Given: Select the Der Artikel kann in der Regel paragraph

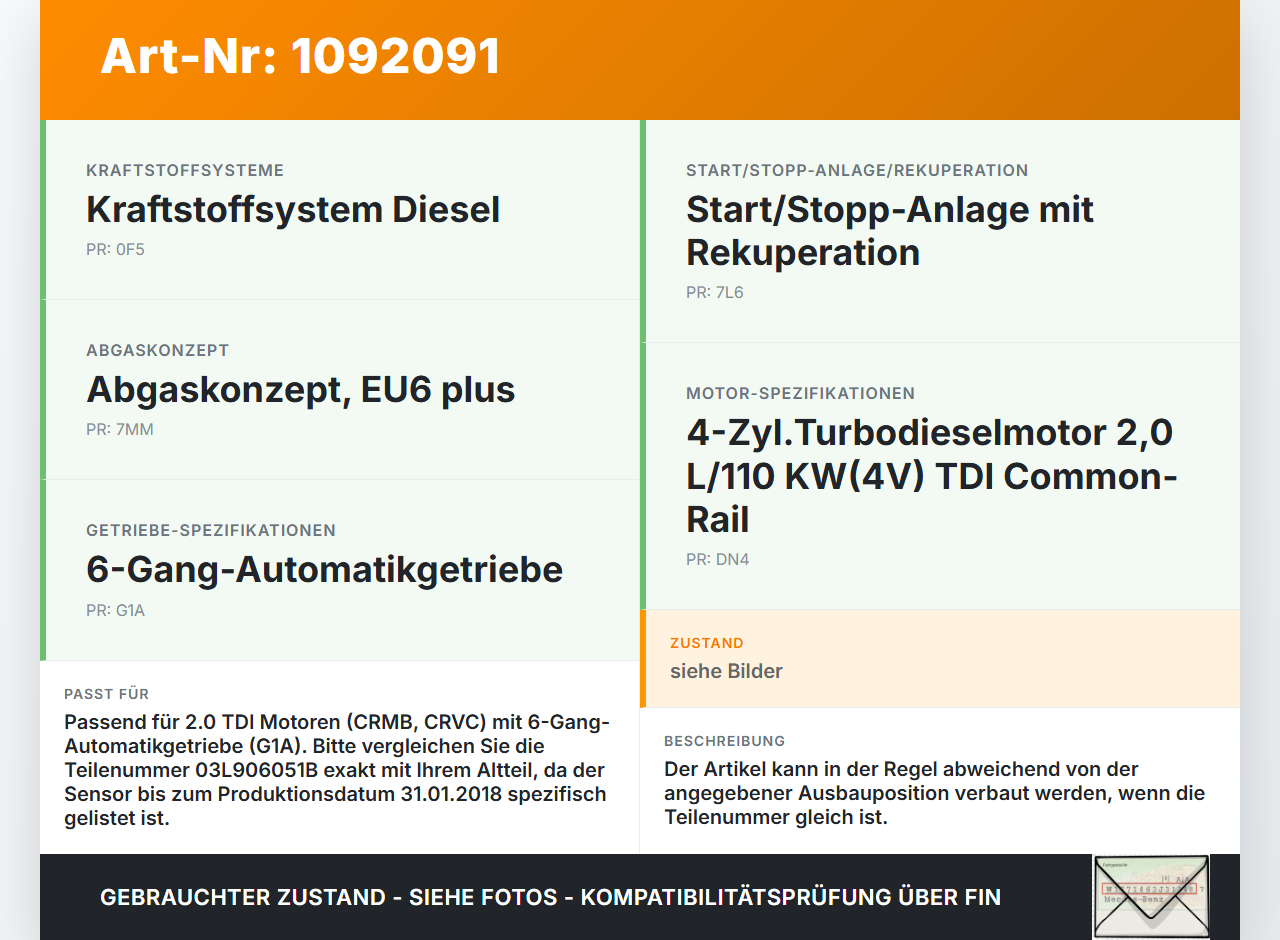Looking at the screenshot, I should click(x=935, y=793).
